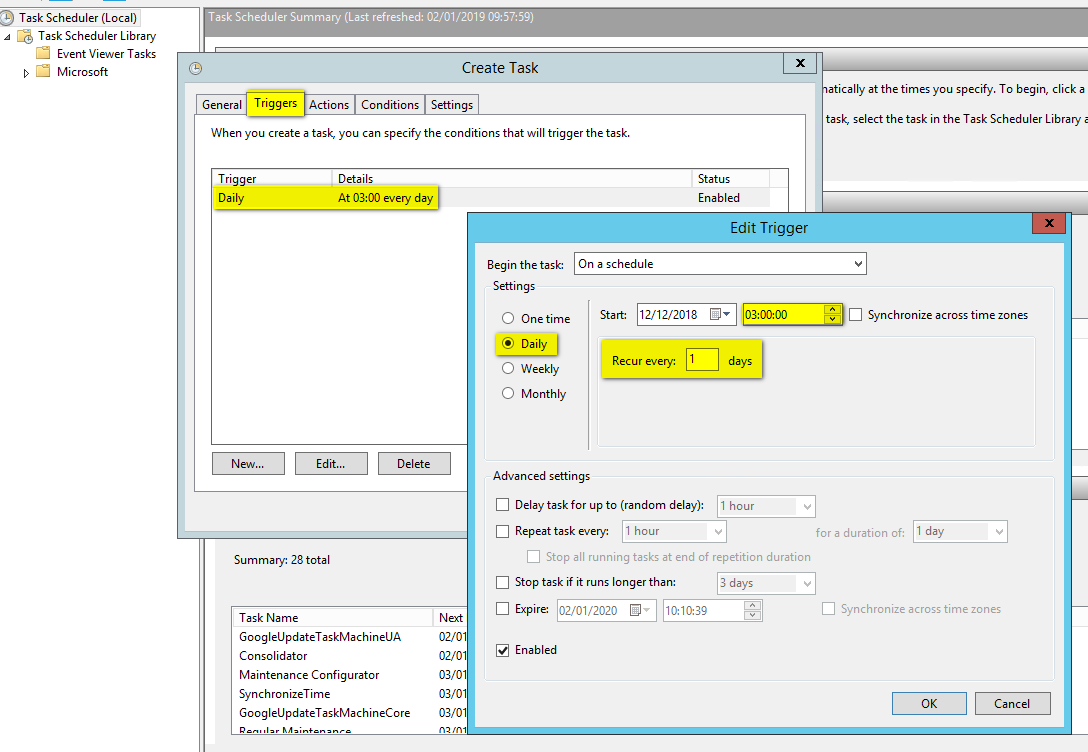1088x752 pixels.
Task: Close the Edit Trigger dialog
Action: tap(1048, 225)
